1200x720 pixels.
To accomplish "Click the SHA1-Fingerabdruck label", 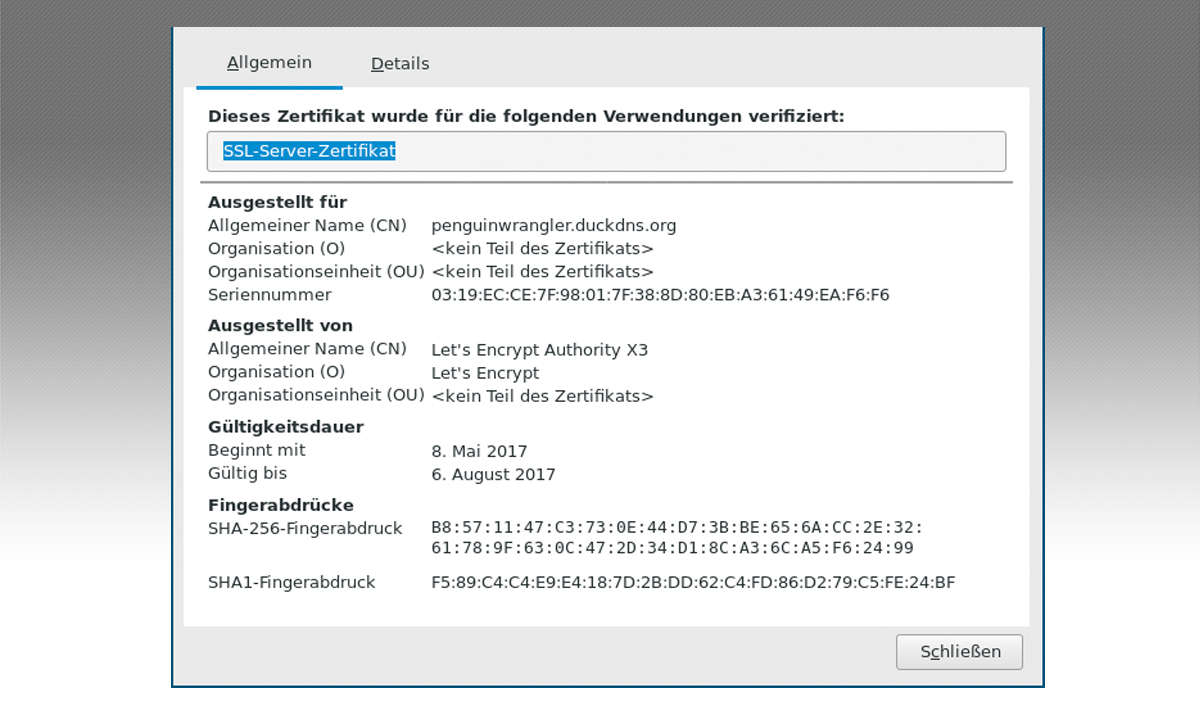I will coord(292,582).
